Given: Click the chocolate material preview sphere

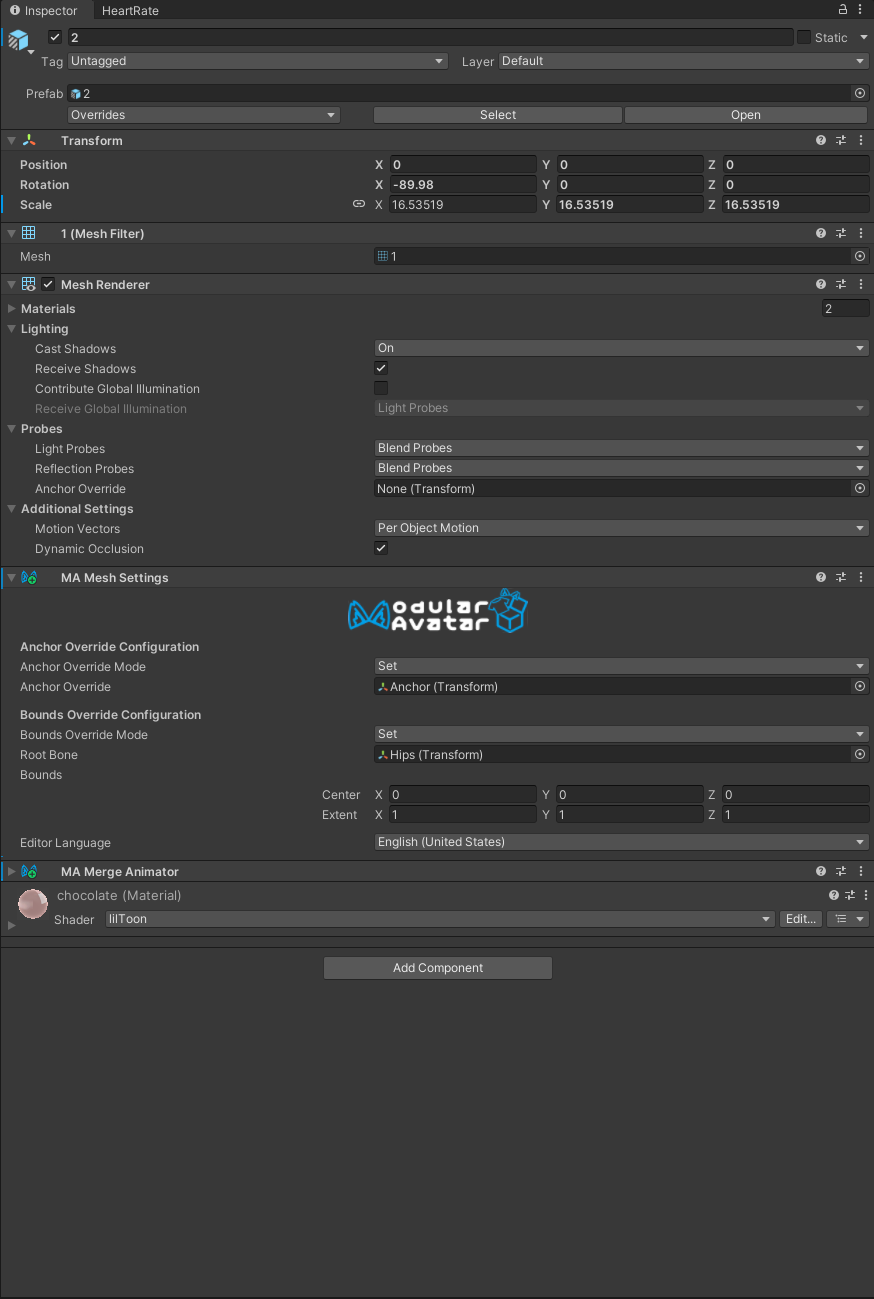Looking at the screenshot, I should click(x=33, y=904).
